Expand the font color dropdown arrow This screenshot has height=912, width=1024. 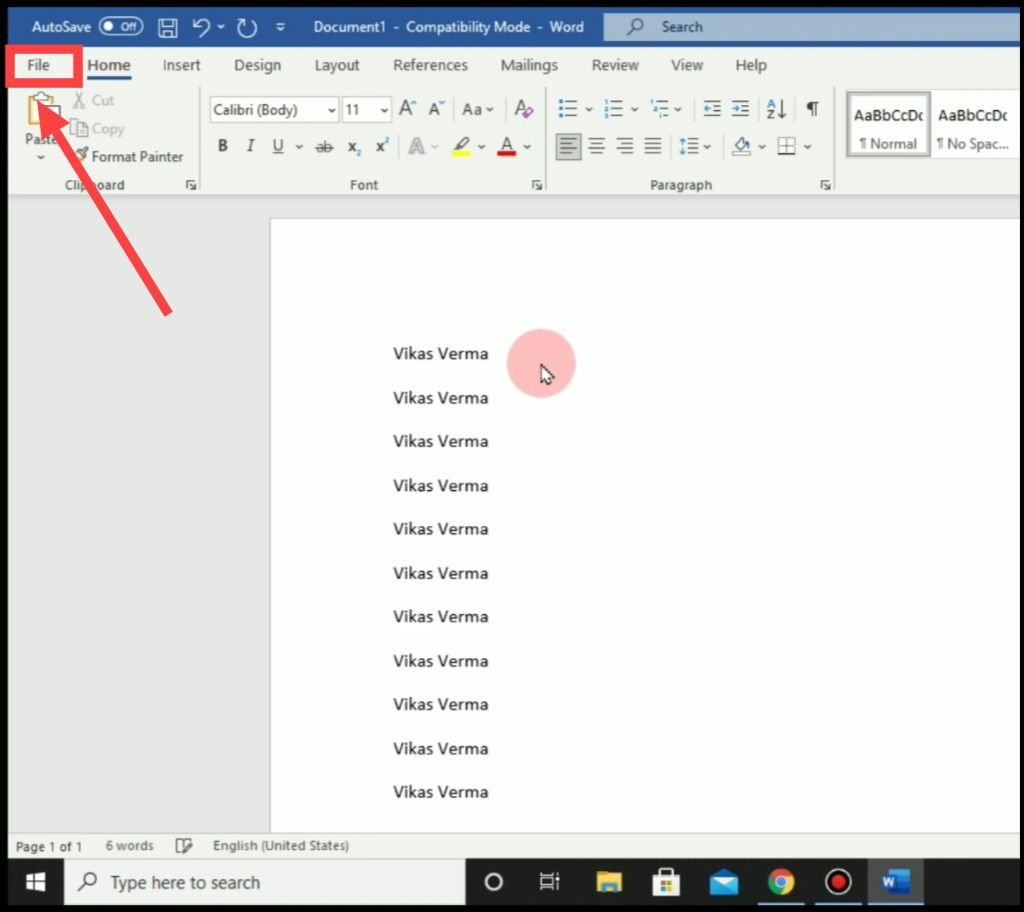(x=527, y=147)
